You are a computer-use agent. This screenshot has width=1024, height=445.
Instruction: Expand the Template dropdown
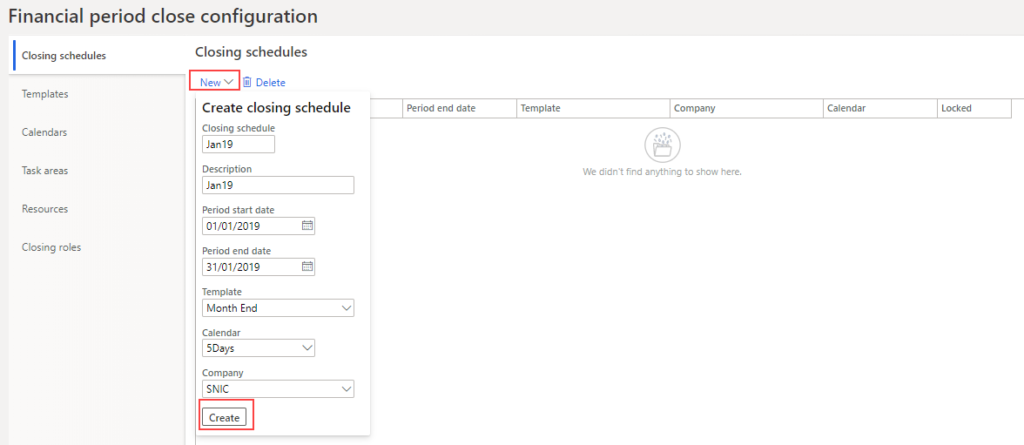[x=346, y=308]
